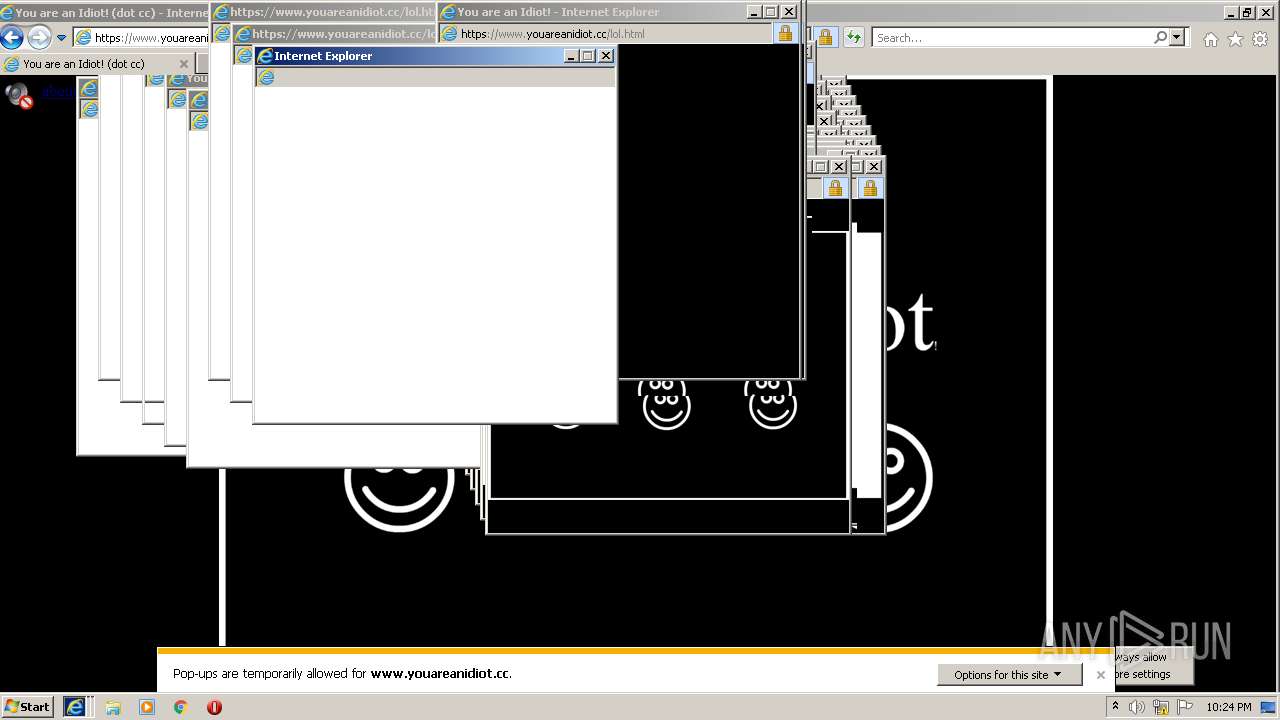Close the rightmost small popup above its lock icon
The image size is (1280, 720).
tap(874, 166)
